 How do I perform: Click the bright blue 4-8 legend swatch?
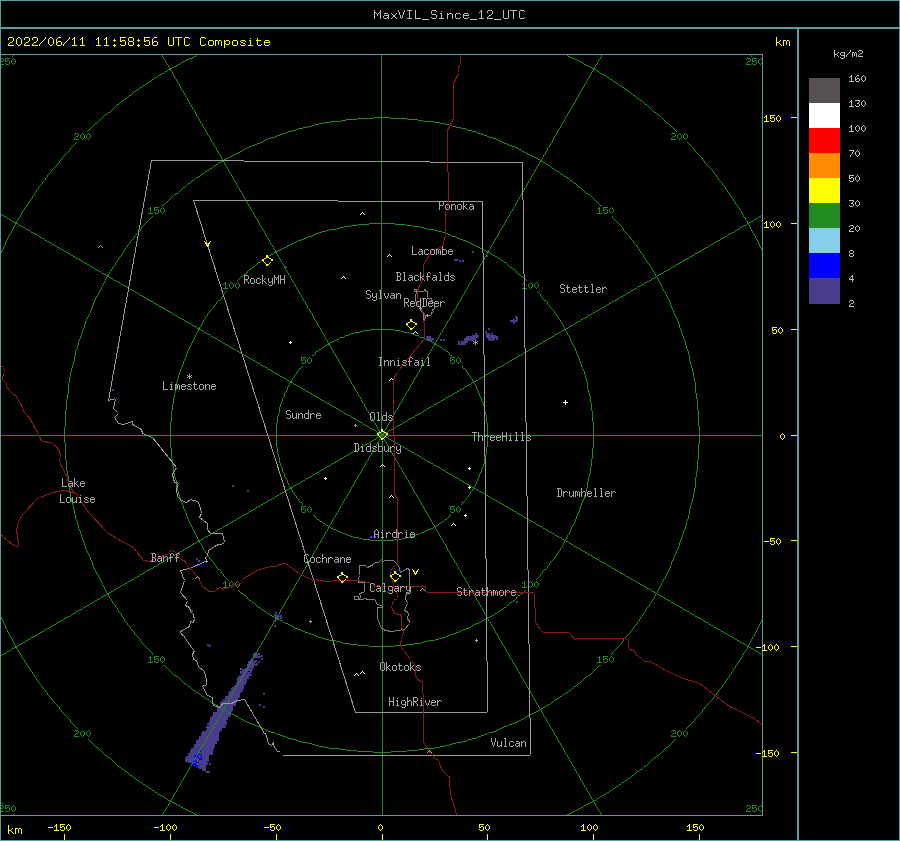(824, 266)
